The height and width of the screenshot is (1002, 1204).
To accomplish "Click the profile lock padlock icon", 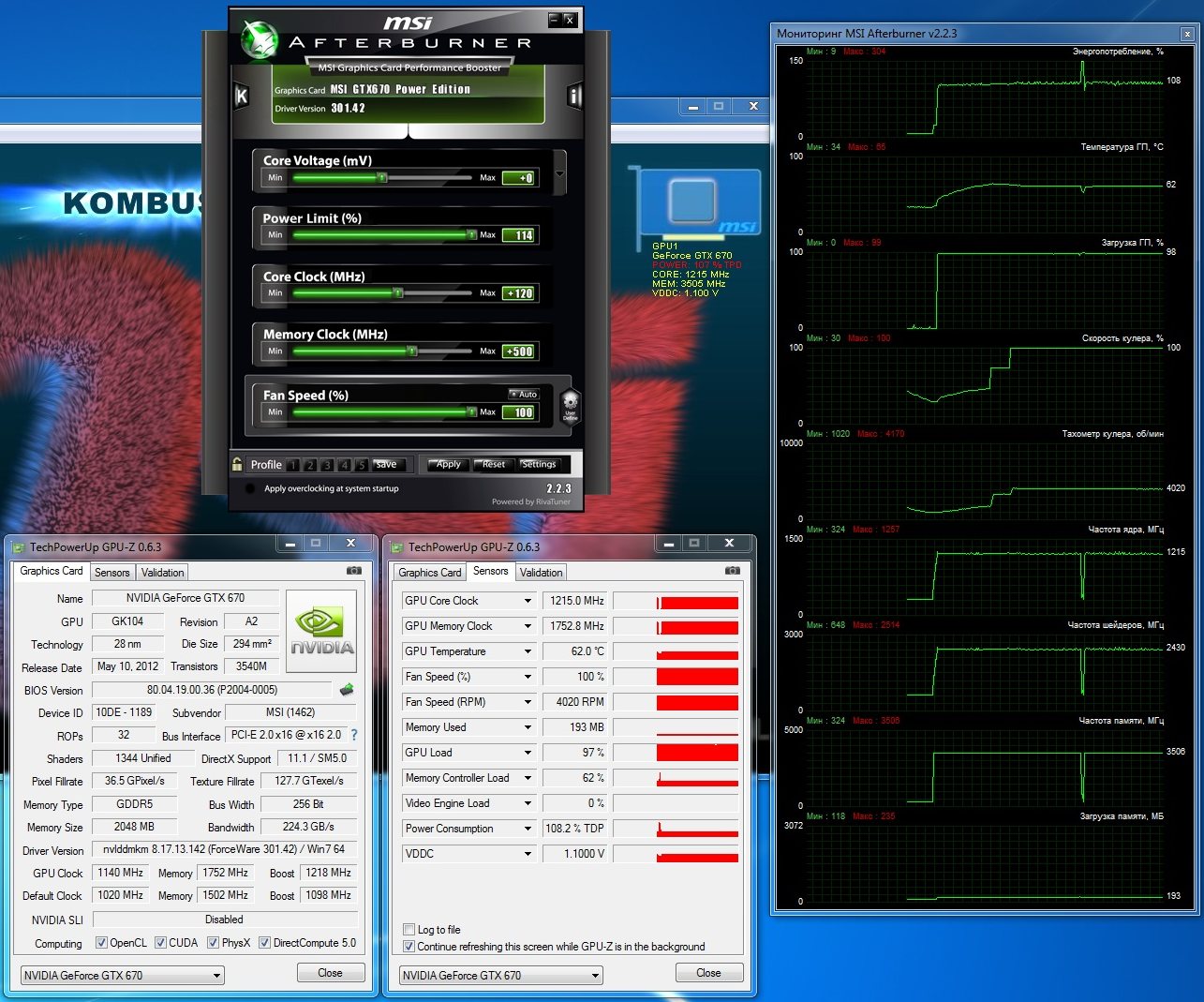I will [238, 463].
